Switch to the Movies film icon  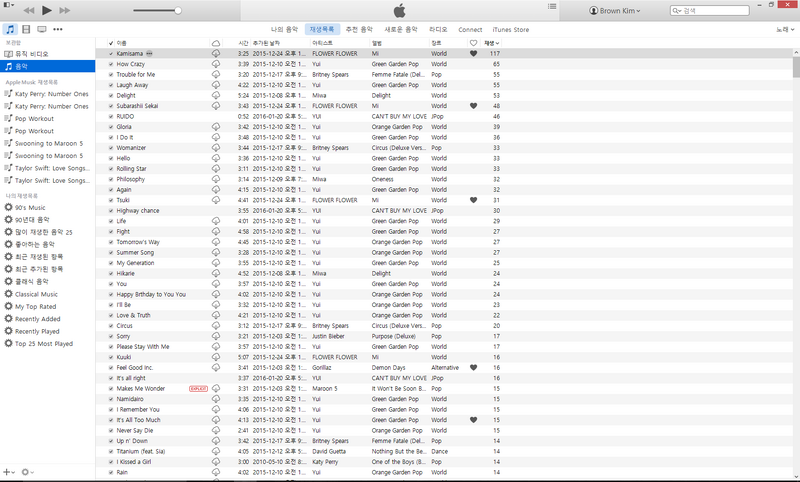[26, 30]
